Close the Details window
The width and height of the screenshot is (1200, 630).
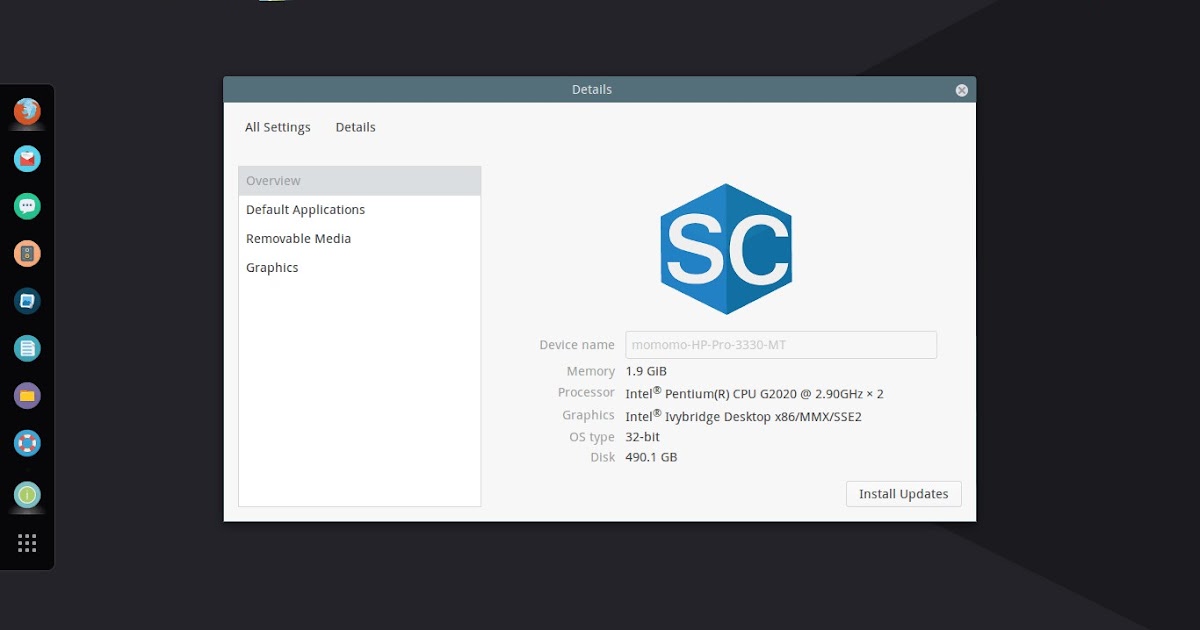(961, 89)
